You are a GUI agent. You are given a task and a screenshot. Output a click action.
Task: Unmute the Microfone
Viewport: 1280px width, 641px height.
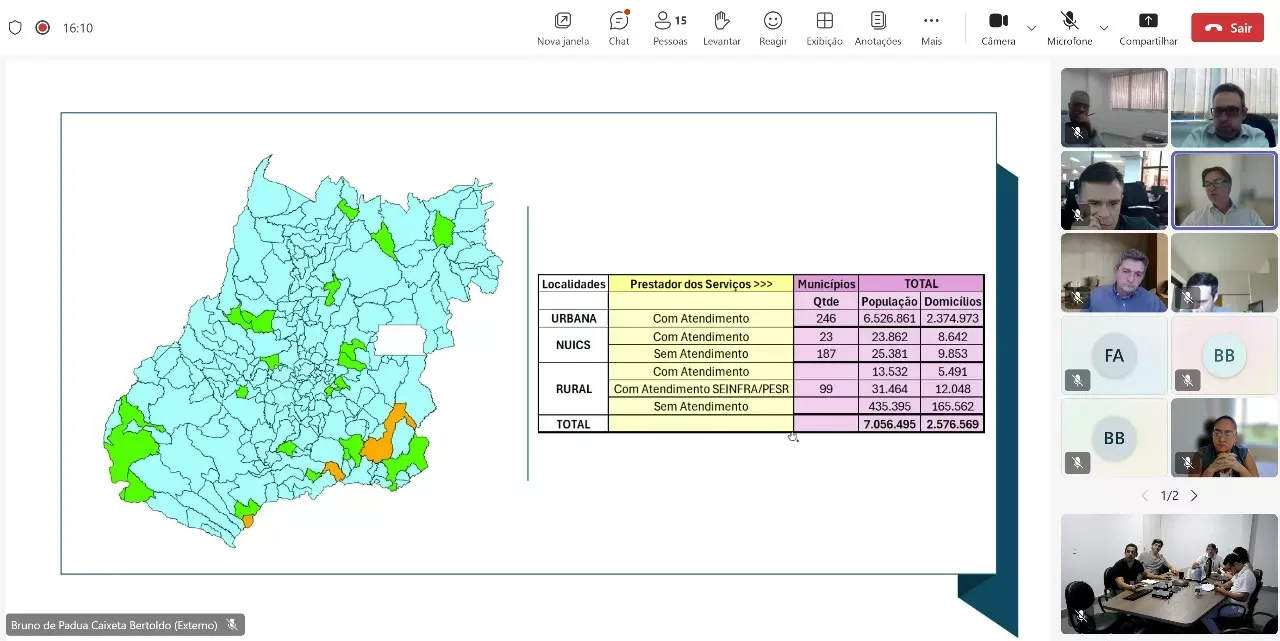[1069, 28]
